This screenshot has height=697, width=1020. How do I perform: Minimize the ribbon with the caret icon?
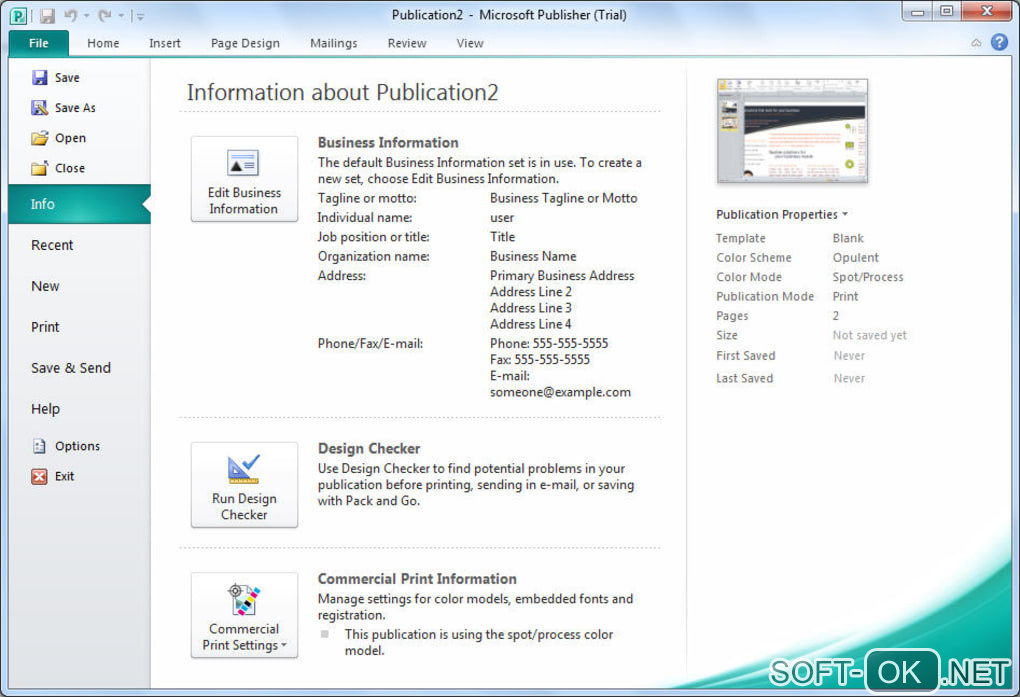click(976, 43)
